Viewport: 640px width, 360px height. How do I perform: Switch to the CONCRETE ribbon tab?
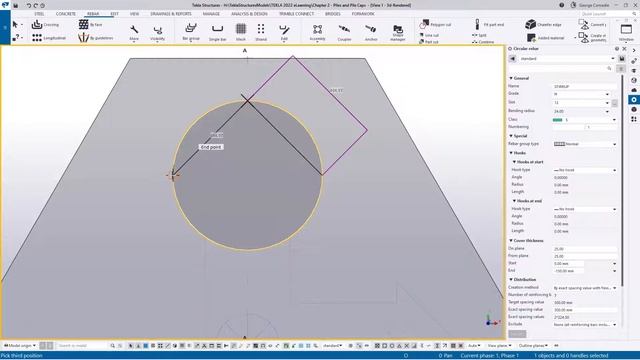pos(65,14)
